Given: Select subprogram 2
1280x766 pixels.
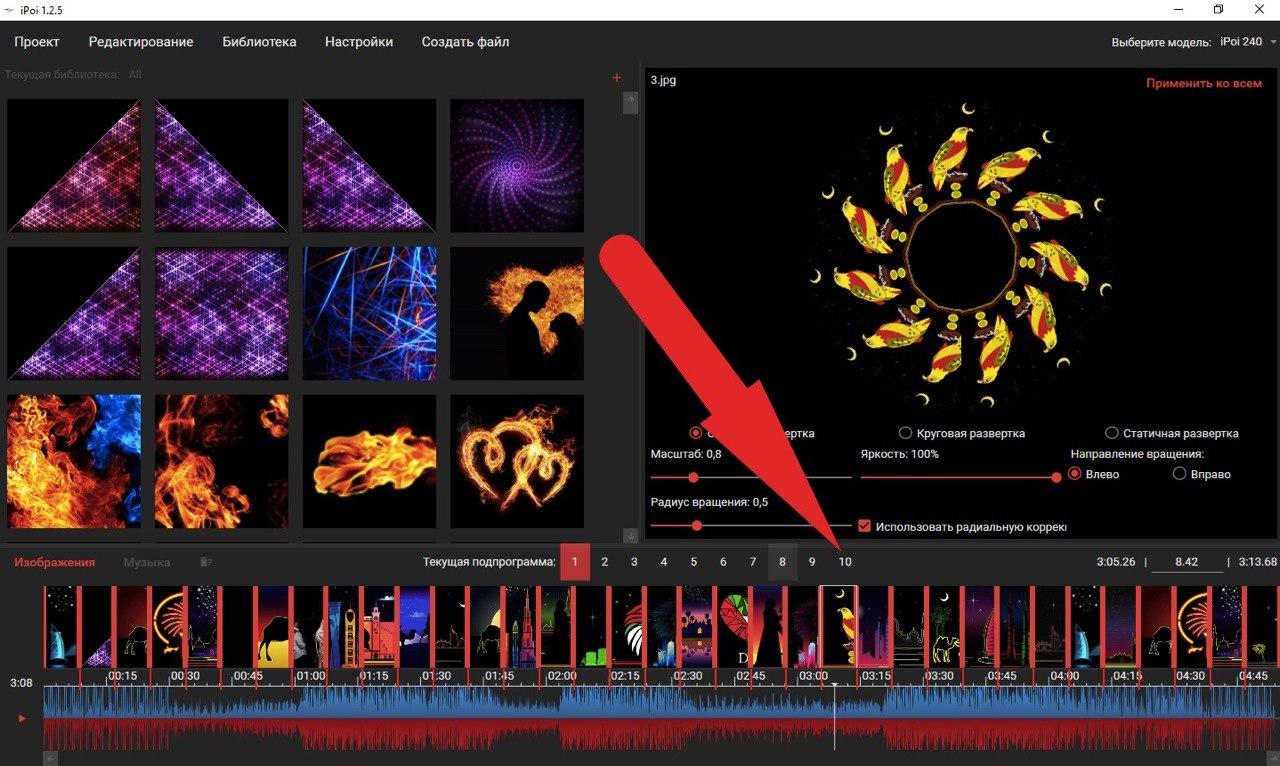Looking at the screenshot, I should pos(604,562).
